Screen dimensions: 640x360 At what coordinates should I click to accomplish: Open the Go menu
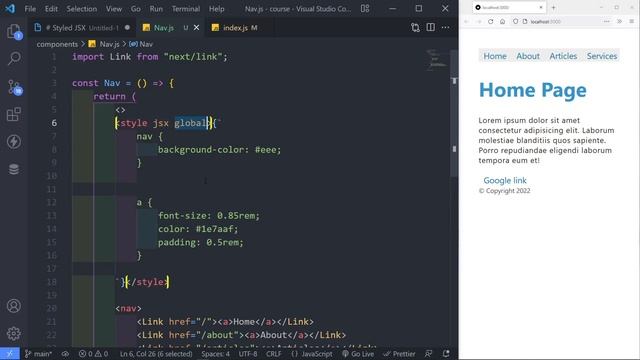pos(136,9)
